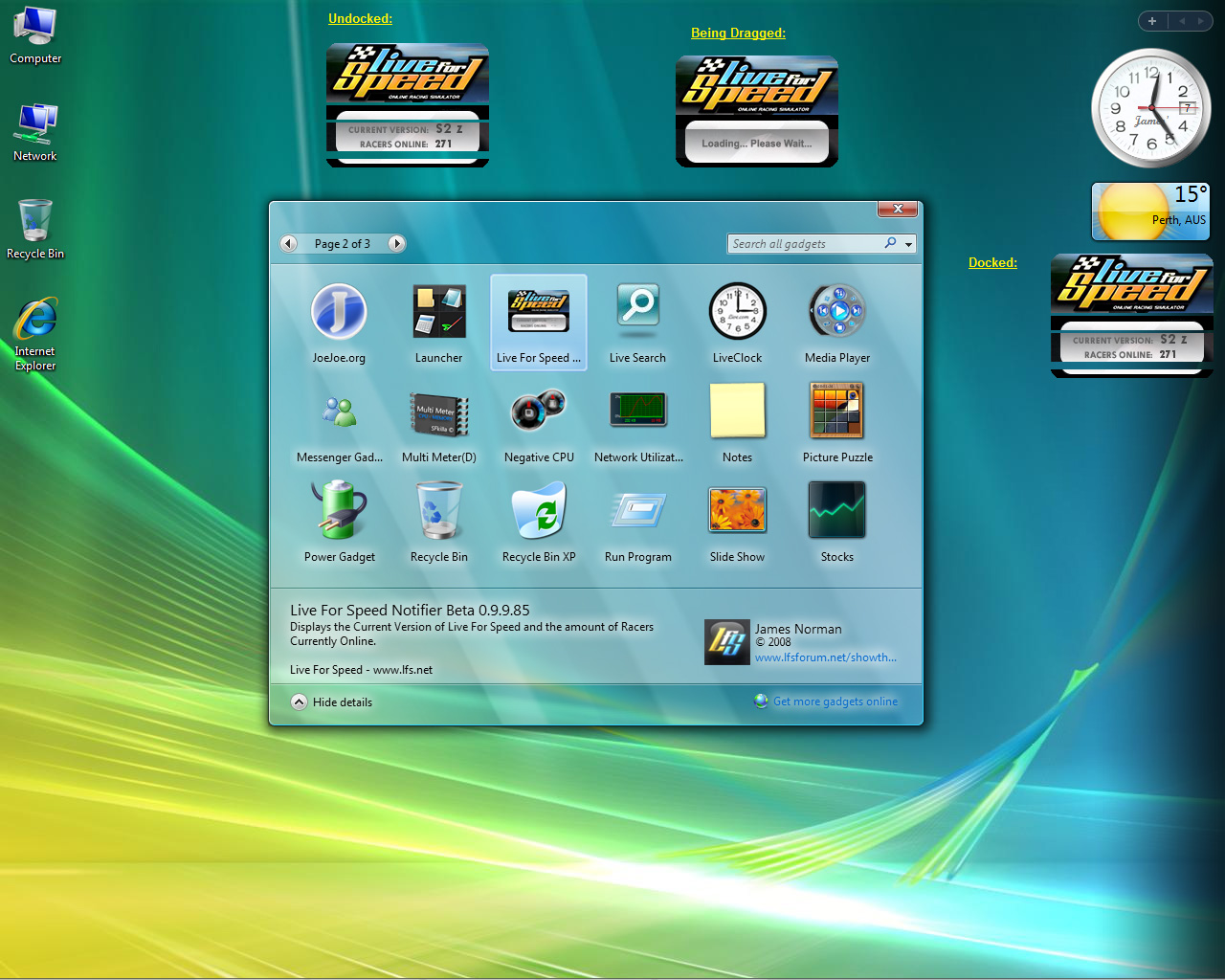The height and width of the screenshot is (980, 1225).
Task: Click the Live For Speed Notifier Beta title
Action: tap(410, 611)
